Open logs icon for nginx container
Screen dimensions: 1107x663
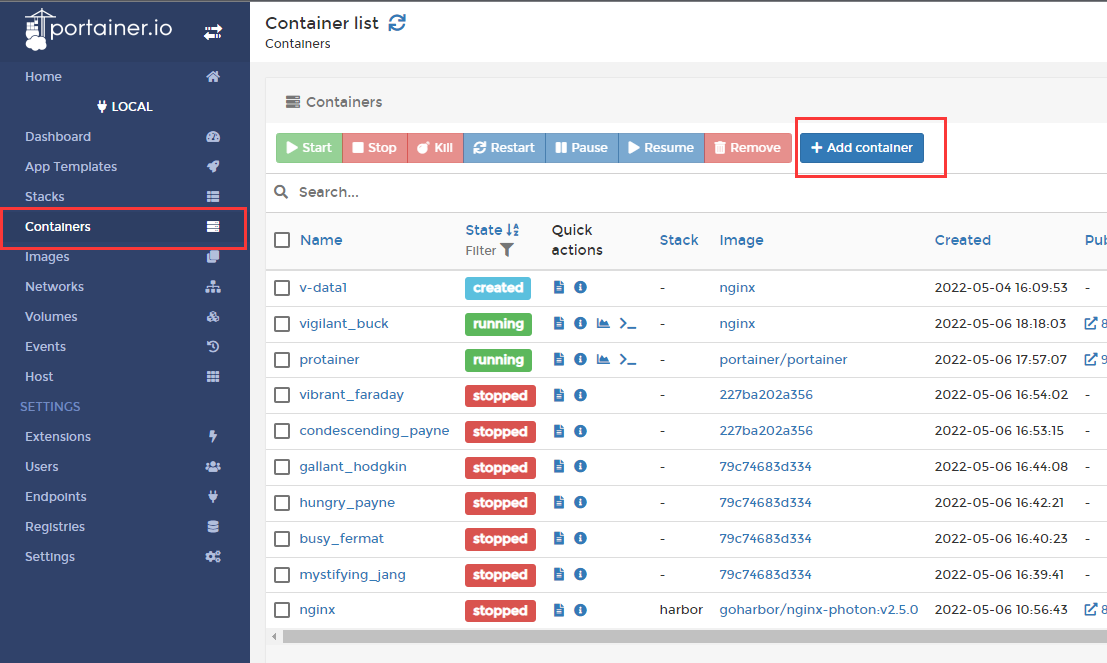[558, 610]
